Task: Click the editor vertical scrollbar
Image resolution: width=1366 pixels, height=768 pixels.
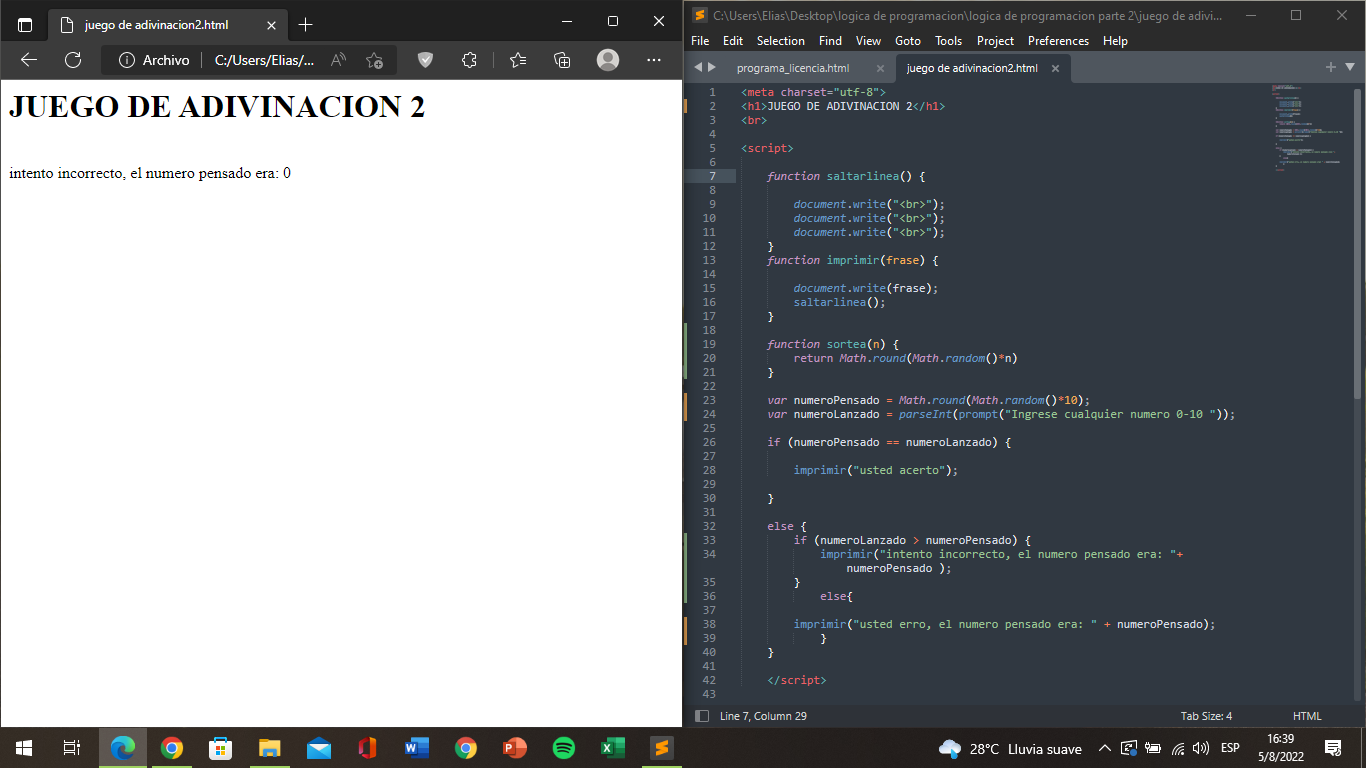Action: (1357, 245)
